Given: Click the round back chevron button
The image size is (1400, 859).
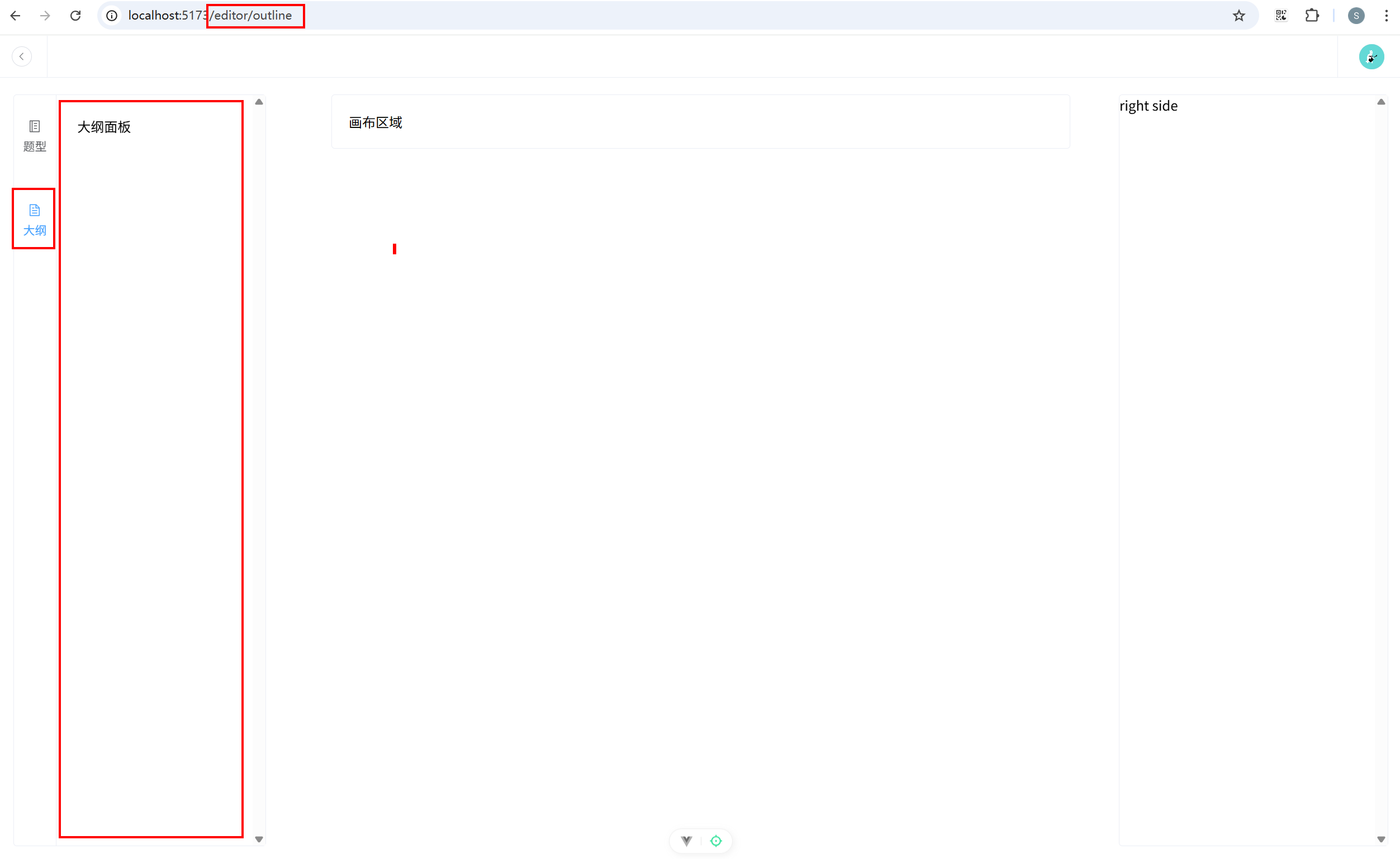Looking at the screenshot, I should coord(22,56).
